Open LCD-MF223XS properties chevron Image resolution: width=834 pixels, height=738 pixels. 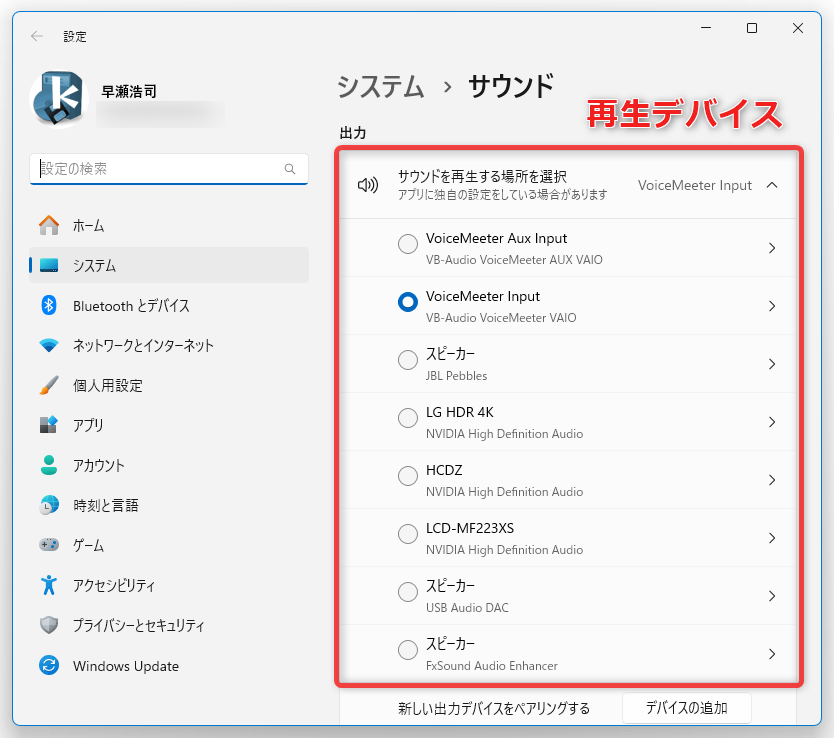pos(772,538)
